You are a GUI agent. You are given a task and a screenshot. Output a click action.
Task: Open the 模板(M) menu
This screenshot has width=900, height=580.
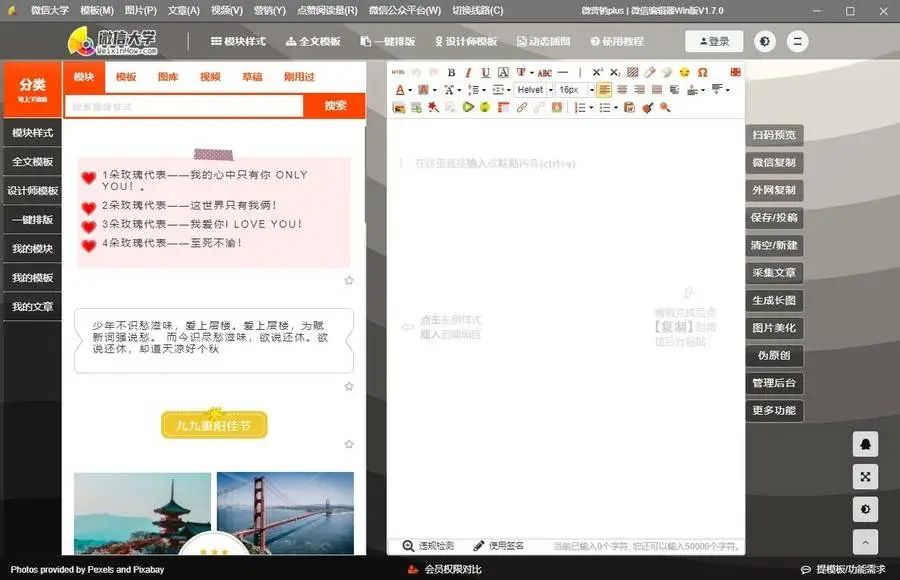point(96,10)
